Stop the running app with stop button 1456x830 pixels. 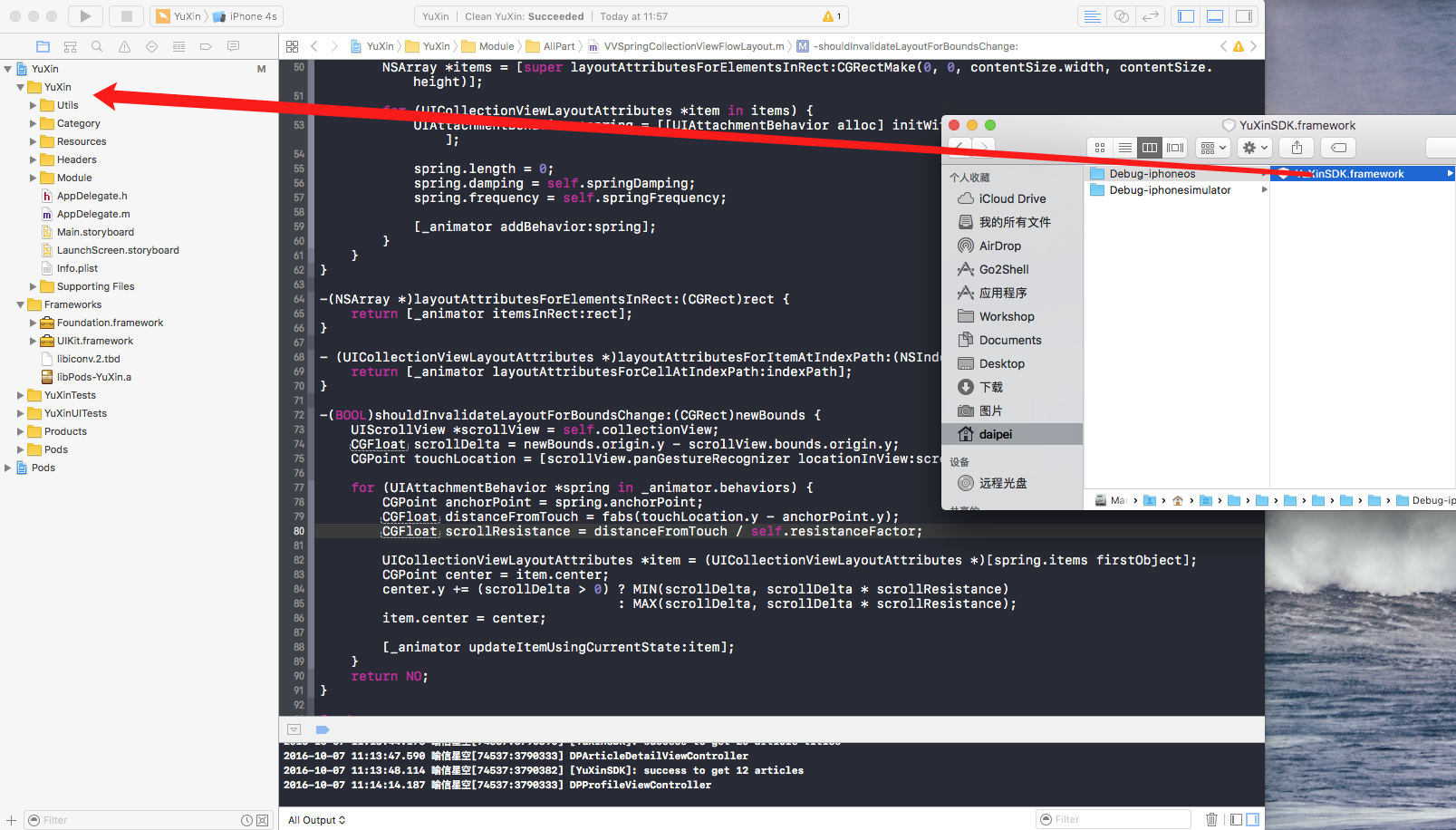coord(127,16)
